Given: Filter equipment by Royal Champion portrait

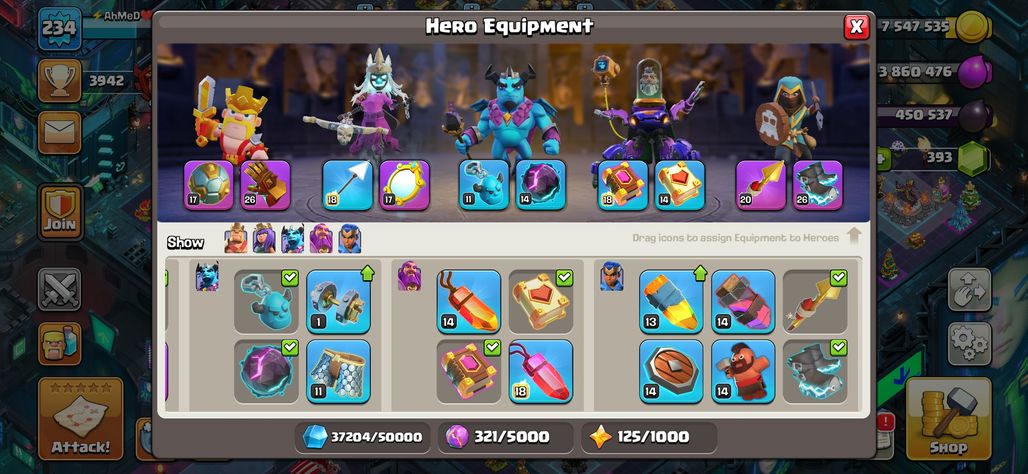Looking at the screenshot, I should point(349,239).
